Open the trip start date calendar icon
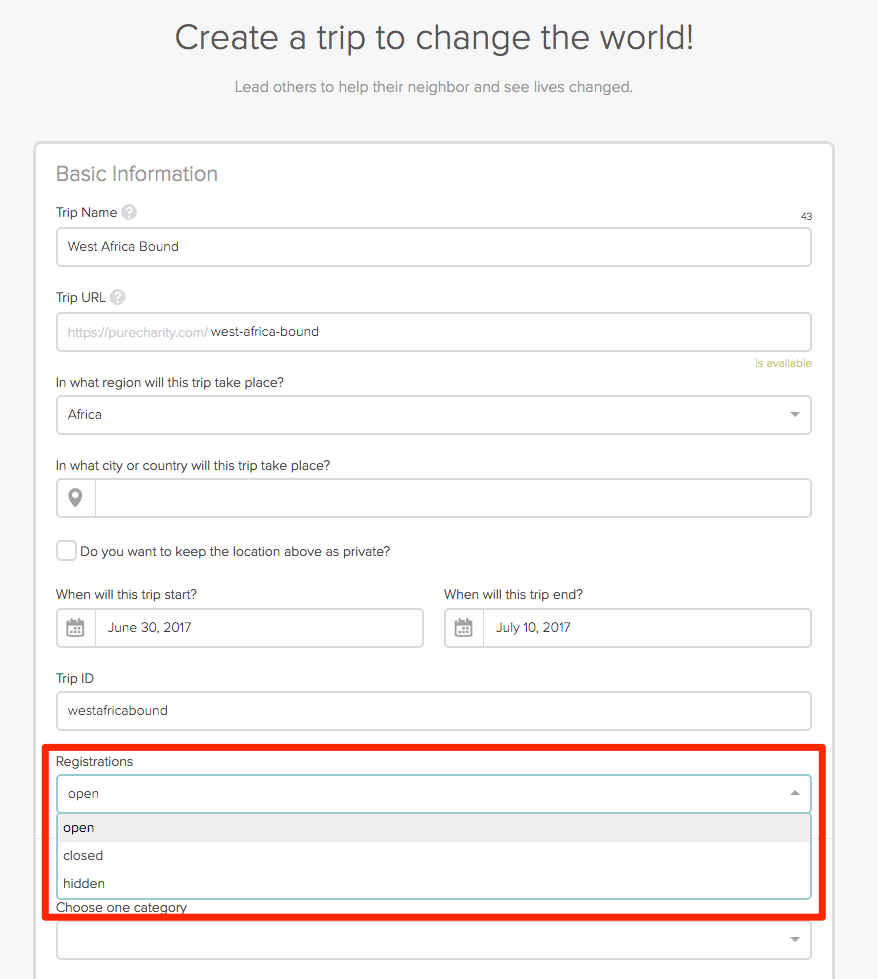The image size is (878, 979). (76, 628)
